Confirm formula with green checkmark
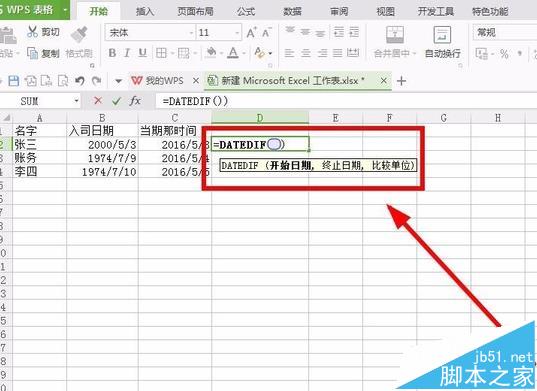 pos(116,101)
